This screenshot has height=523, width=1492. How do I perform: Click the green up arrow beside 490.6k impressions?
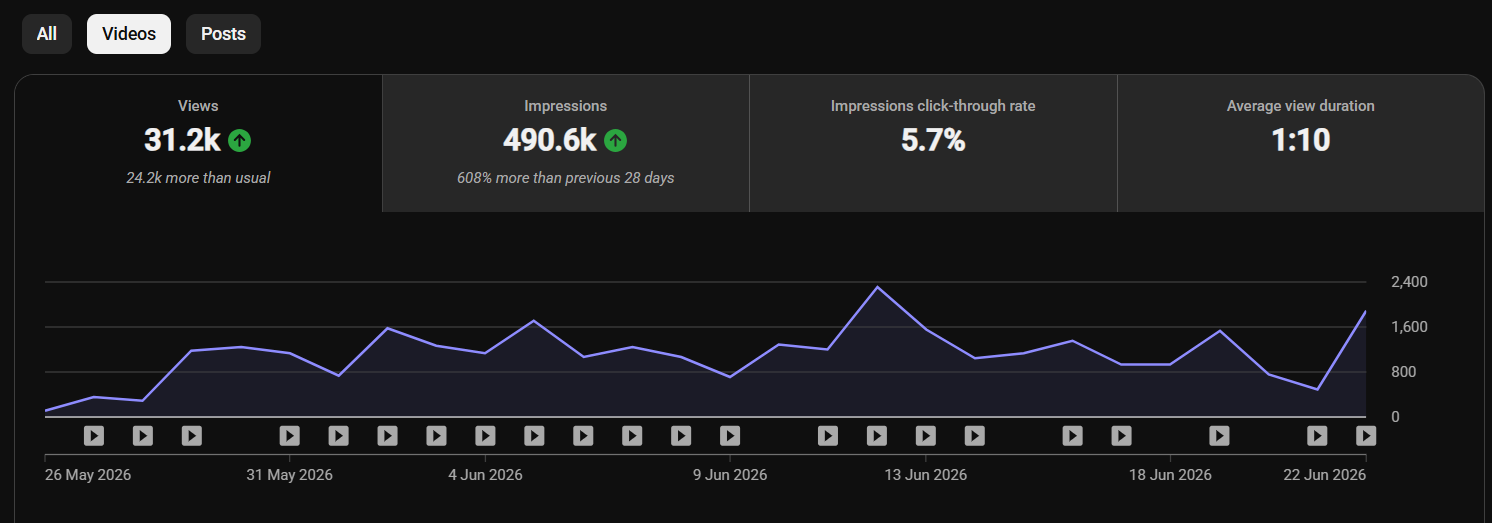615,141
